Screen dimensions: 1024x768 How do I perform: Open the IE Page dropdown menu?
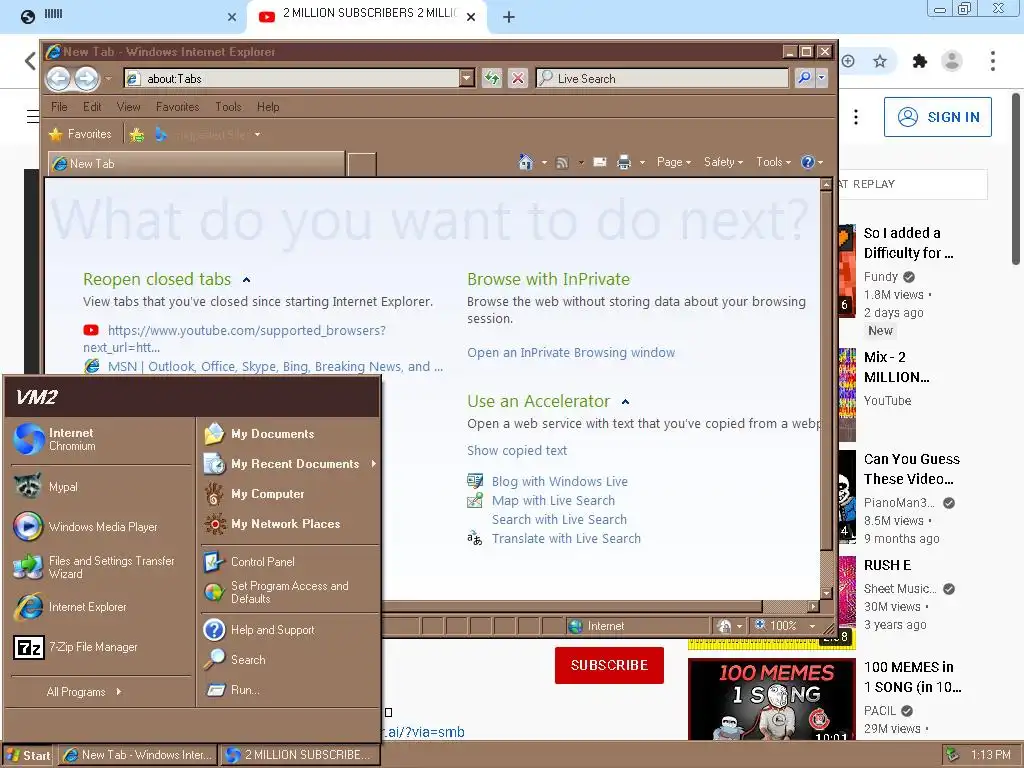(673, 162)
